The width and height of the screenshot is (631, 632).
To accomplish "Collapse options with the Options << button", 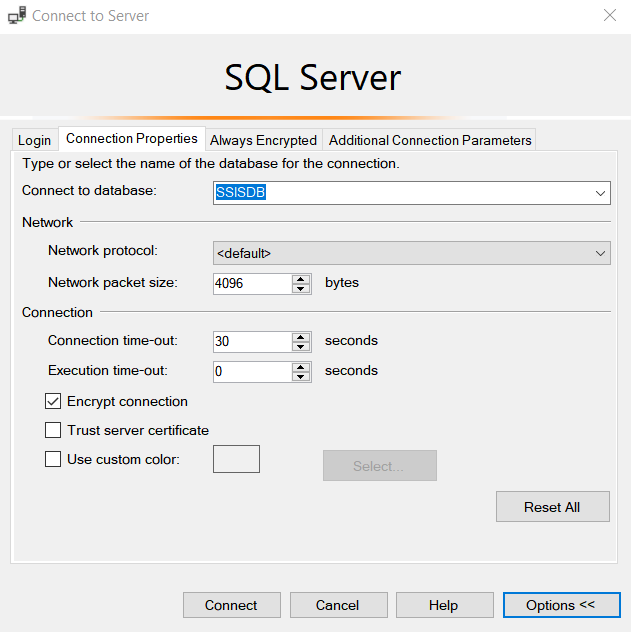I will click(x=559, y=605).
